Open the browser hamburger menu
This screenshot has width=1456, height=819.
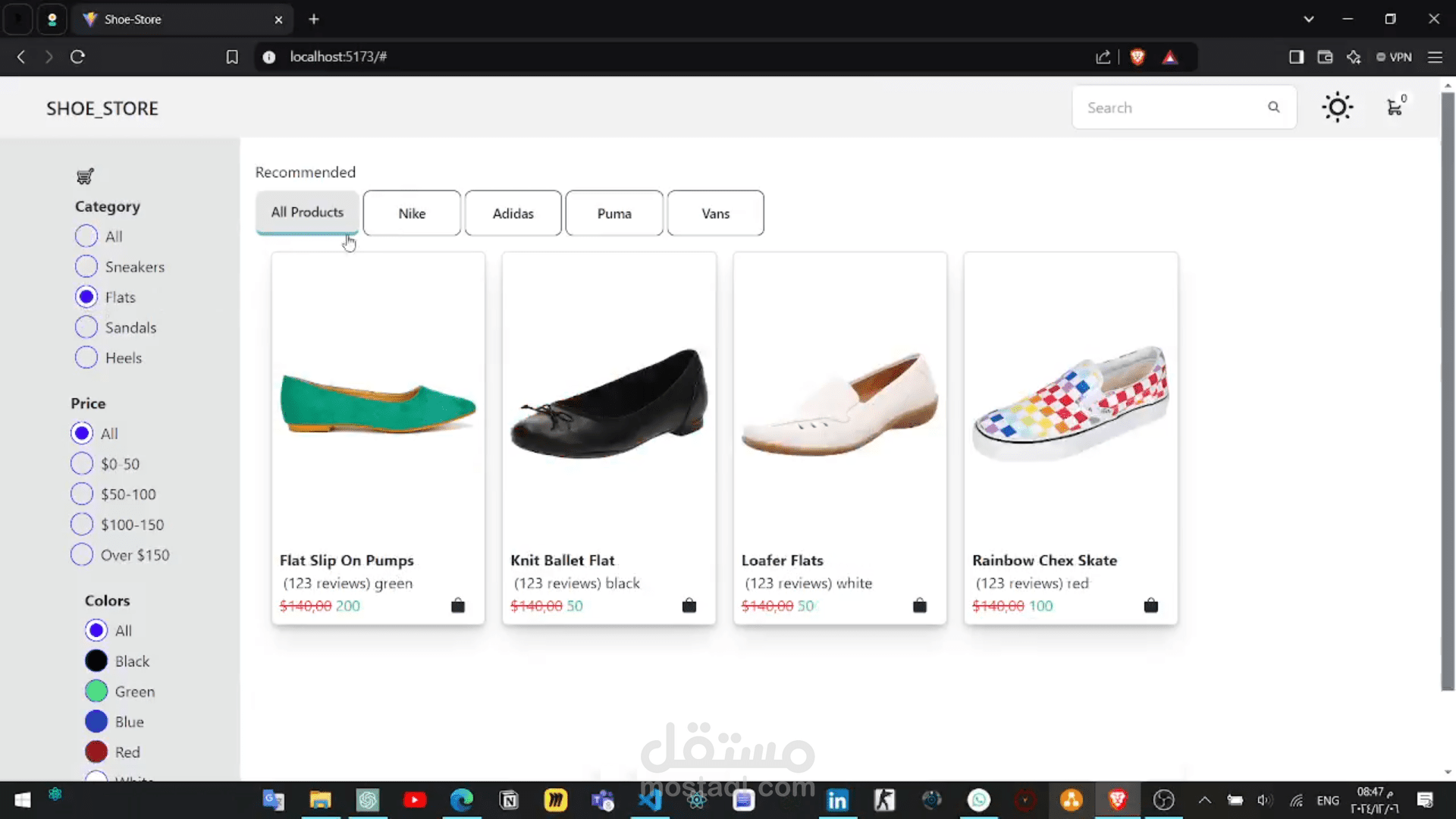point(1435,57)
